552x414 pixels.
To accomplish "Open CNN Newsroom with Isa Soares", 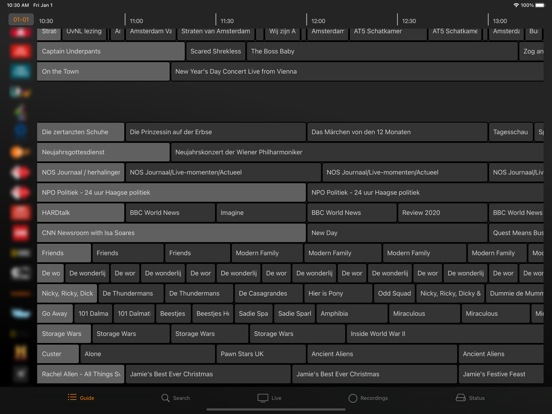I will pos(171,233).
